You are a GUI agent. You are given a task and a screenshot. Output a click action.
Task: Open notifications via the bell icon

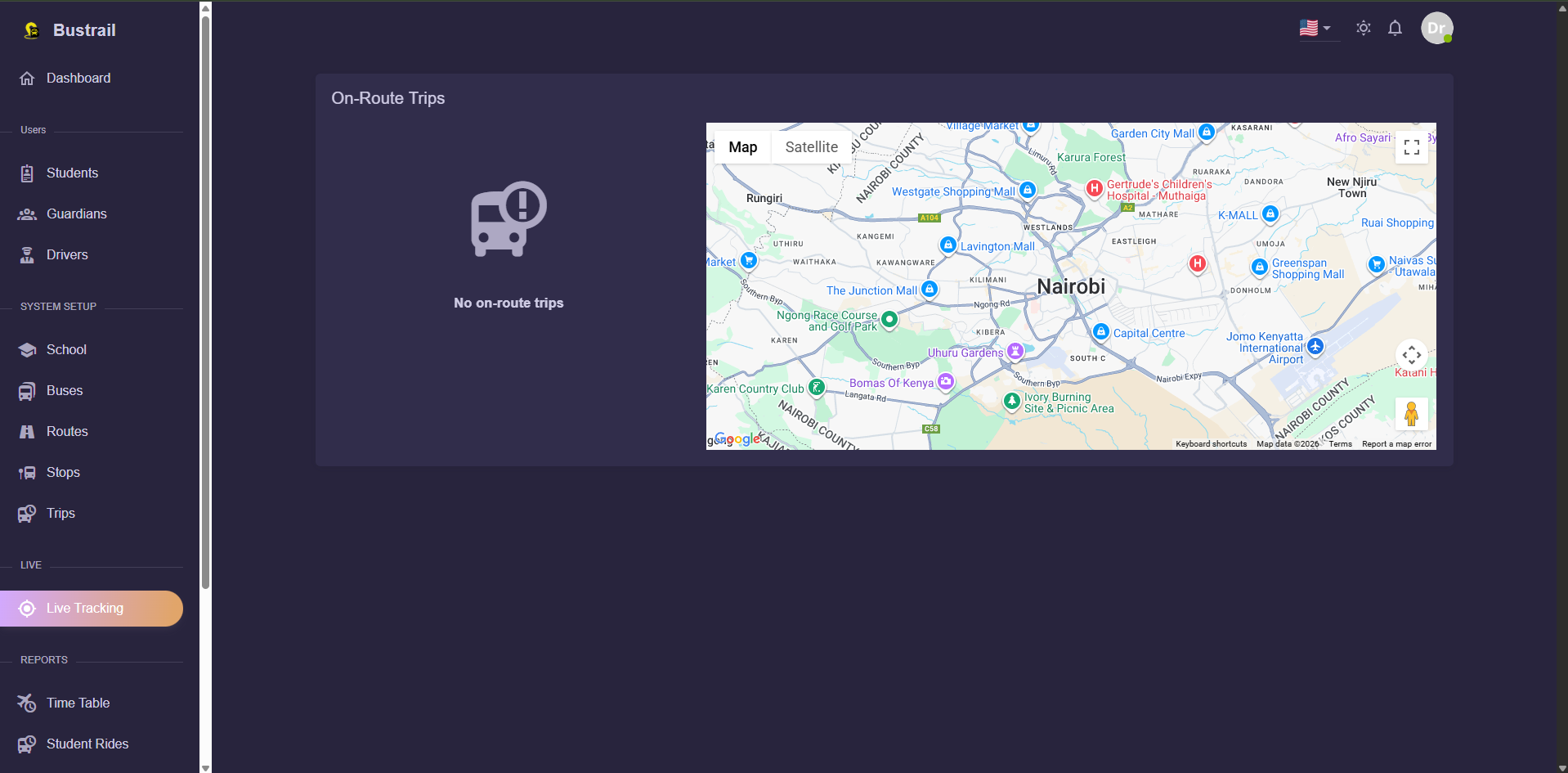pyautogui.click(x=1395, y=28)
